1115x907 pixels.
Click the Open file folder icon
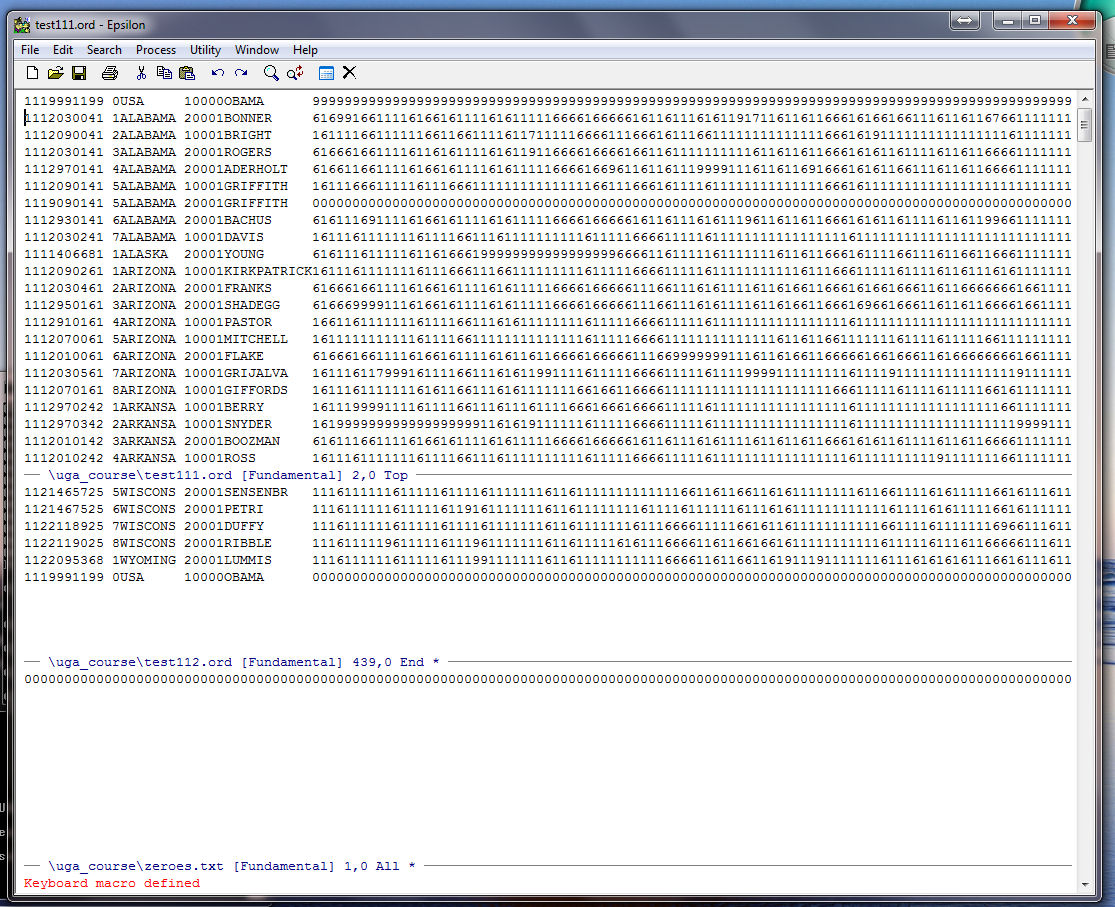[x=55, y=73]
